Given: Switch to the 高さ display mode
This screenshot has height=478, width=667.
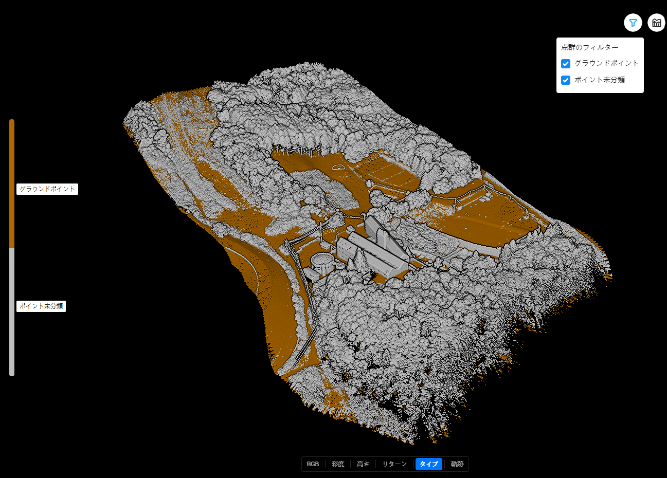Looking at the screenshot, I should tap(363, 464).
